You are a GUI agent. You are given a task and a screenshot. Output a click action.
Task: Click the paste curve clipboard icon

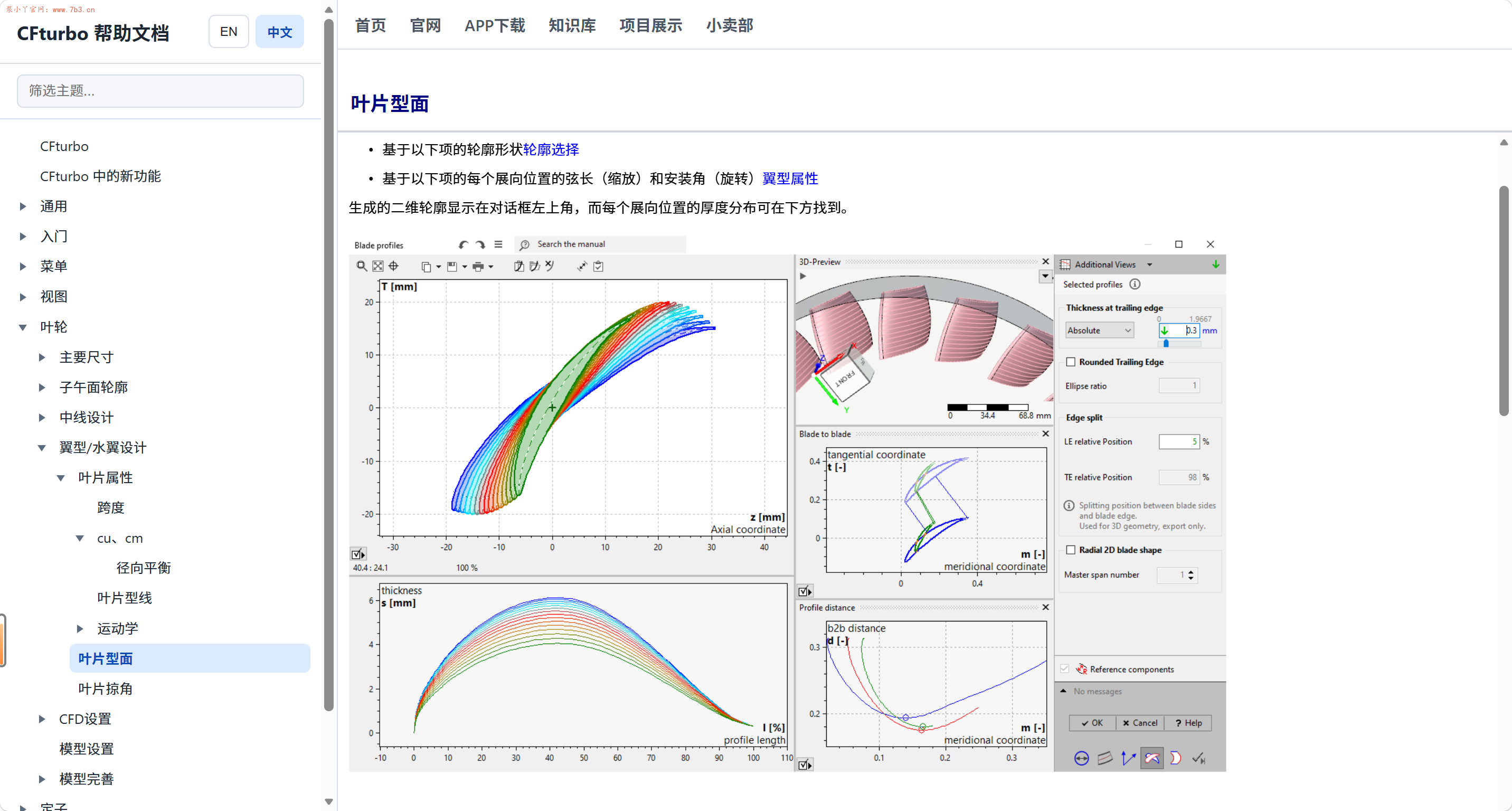(x=519, y=267)
